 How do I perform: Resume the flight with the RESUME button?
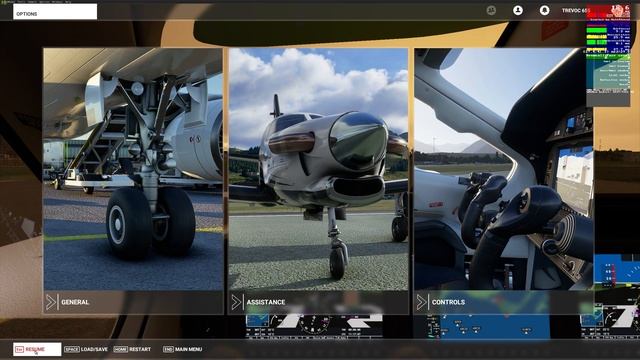tap(37, 349)
